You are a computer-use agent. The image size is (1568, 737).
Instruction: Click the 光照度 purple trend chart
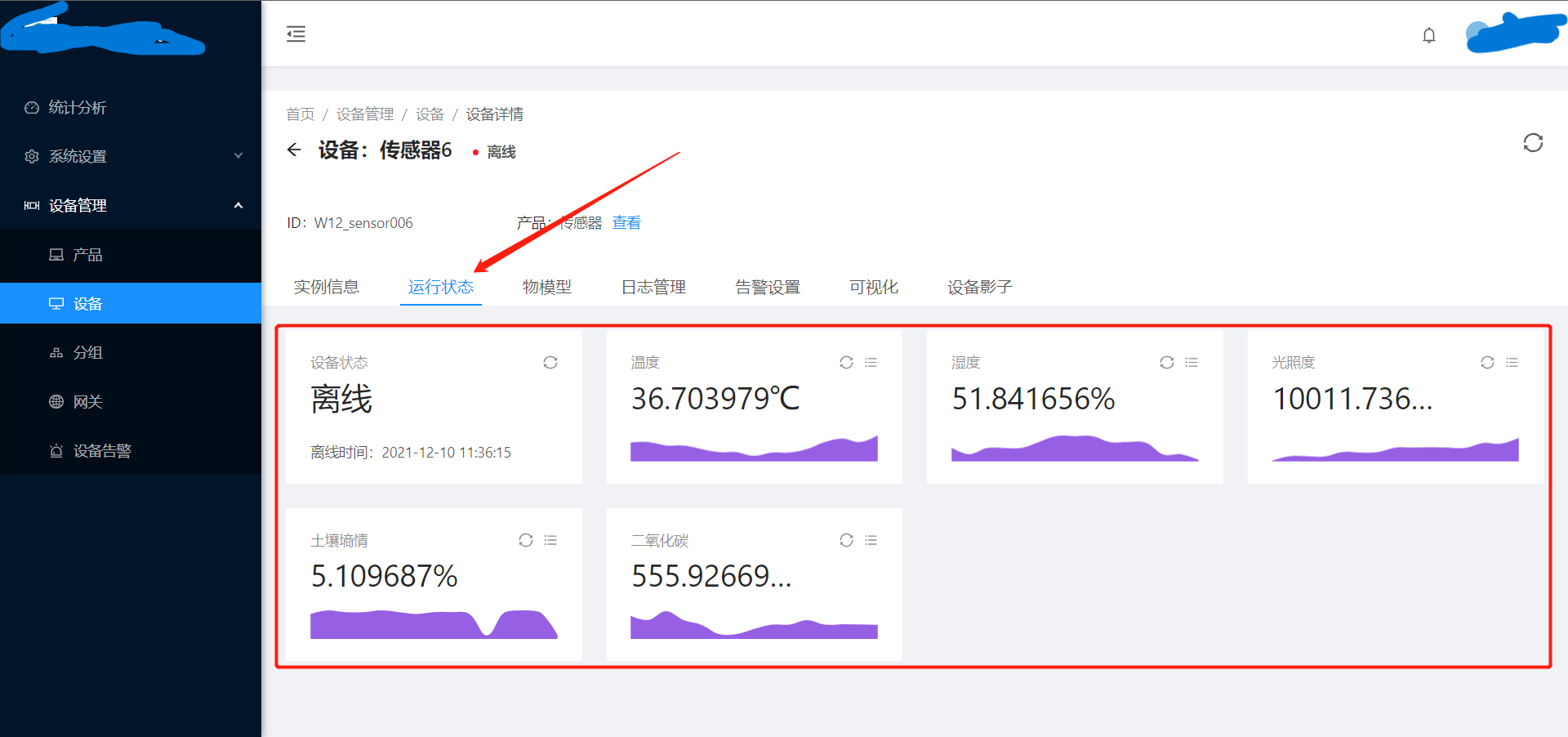1395,449
